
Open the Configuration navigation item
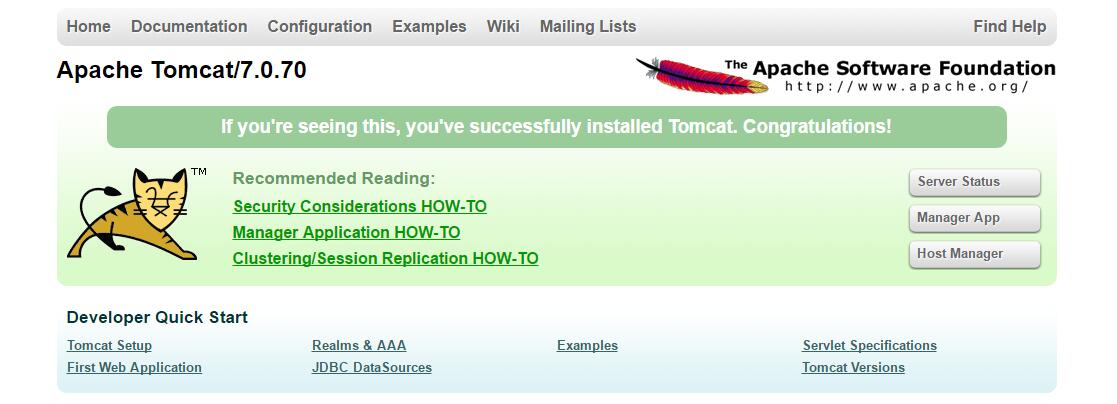click(319, 27)
